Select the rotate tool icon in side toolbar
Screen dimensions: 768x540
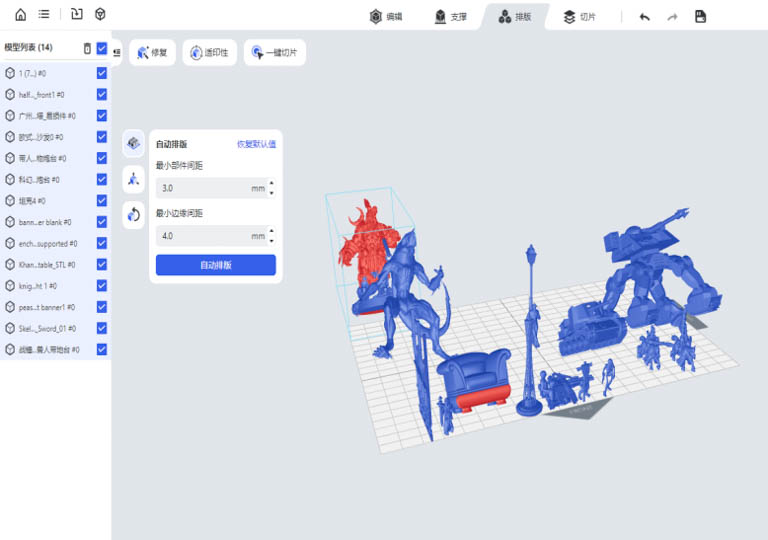tap(133, 215)
